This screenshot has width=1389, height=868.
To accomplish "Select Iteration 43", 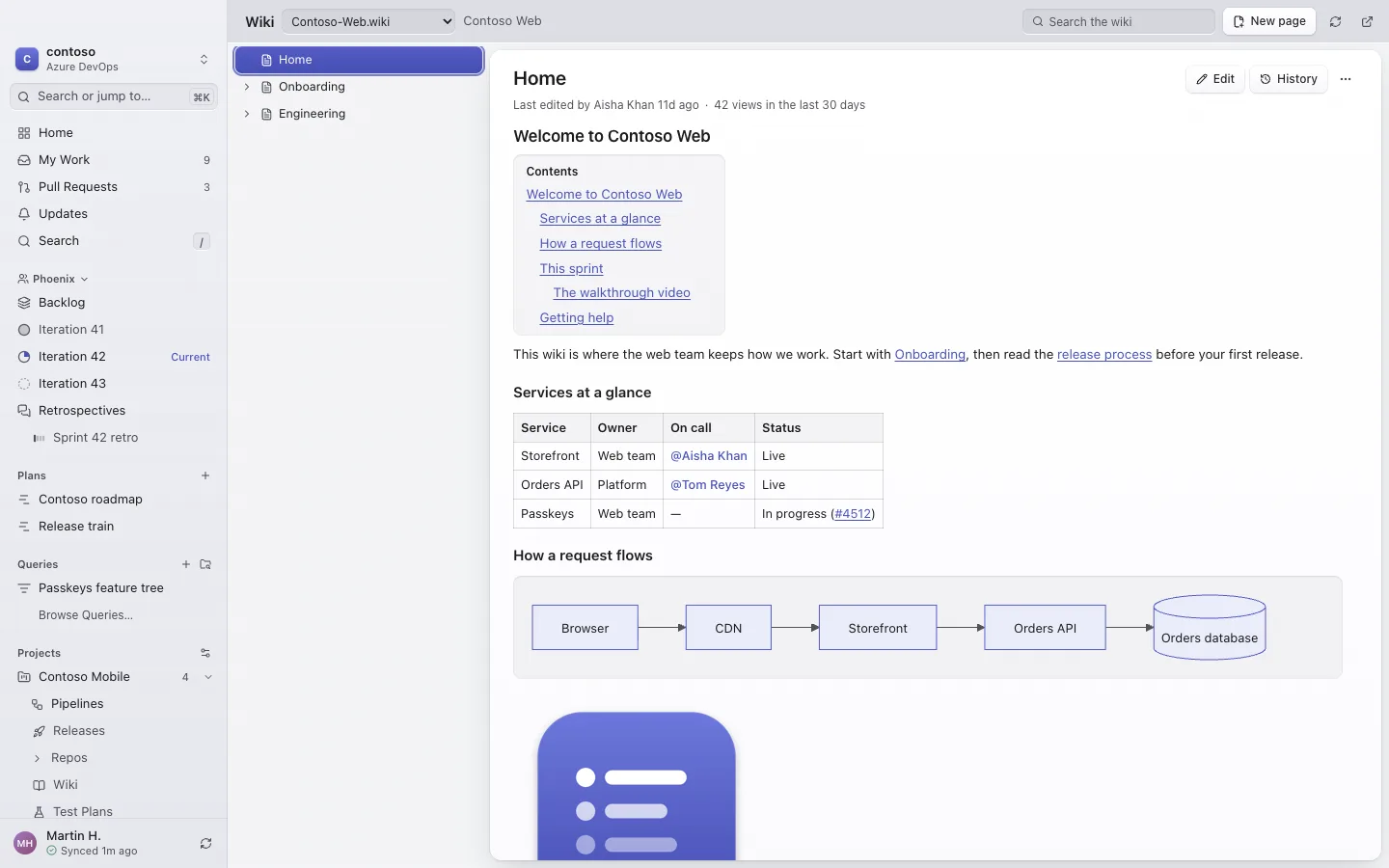I will [114, 384].
